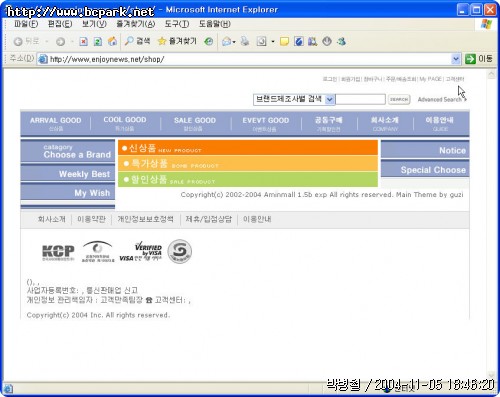Click the footer privacy policy (개인정보보호정책) link
Screen dimensions: 500x397
[145, 219]
